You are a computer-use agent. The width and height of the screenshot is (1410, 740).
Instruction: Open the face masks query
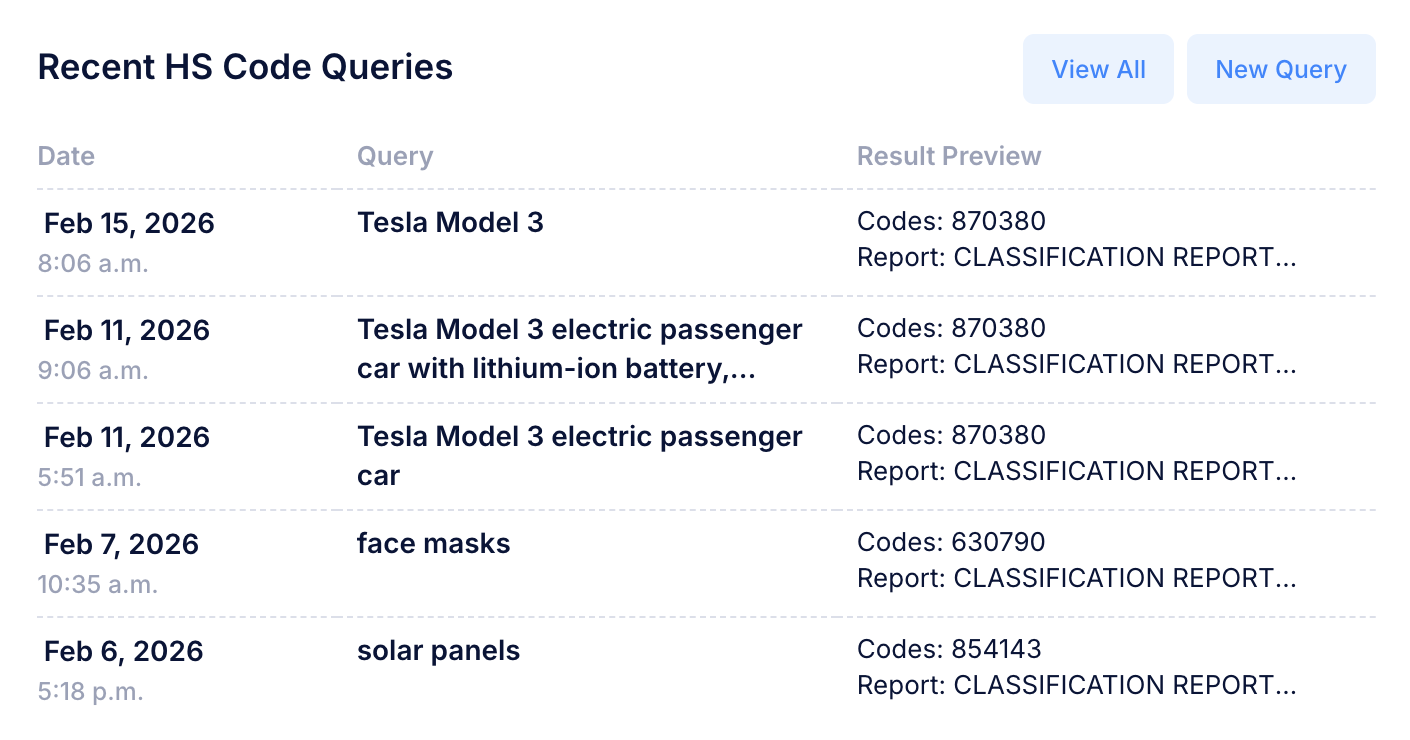[x=433, y=543]
